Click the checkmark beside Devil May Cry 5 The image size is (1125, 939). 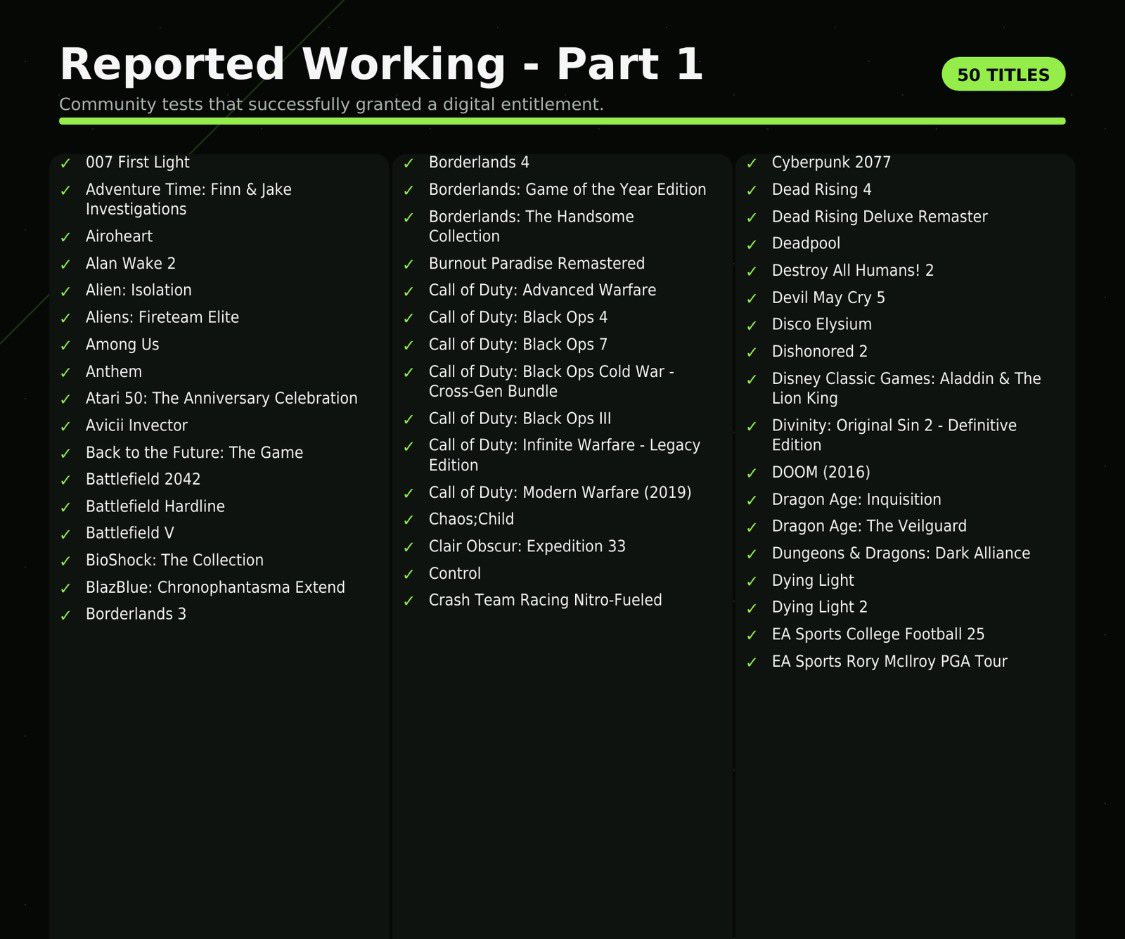(x=751, y=298)
